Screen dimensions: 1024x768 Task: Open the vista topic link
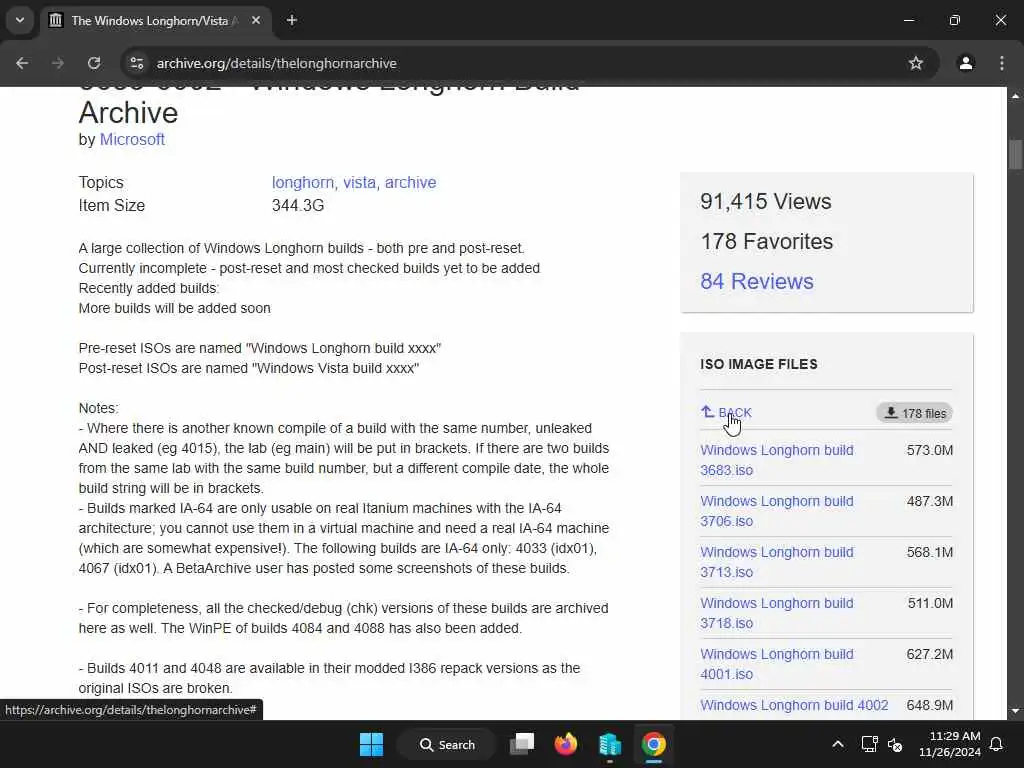[x=361, y=183]
